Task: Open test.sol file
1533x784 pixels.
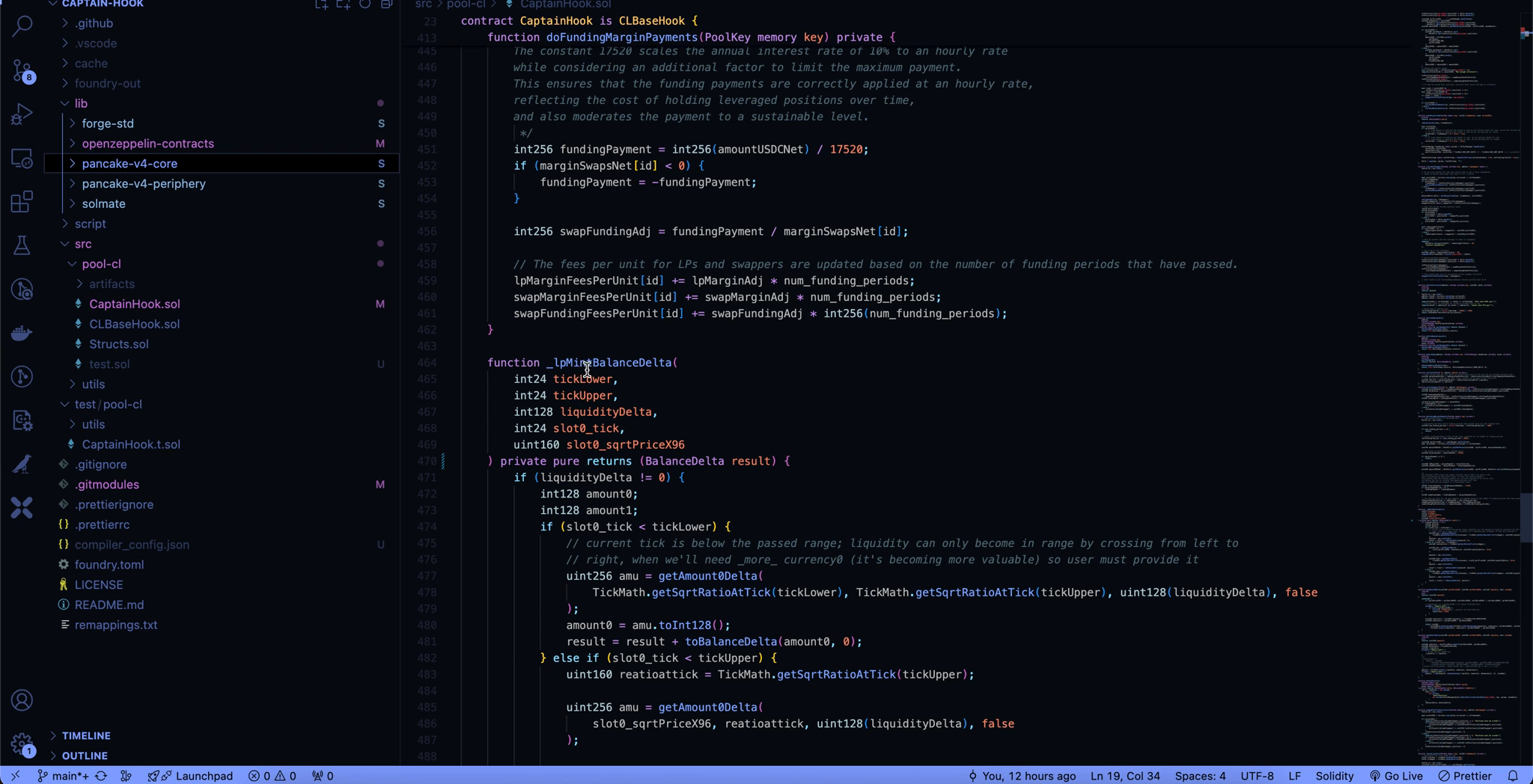Action: 222,364
